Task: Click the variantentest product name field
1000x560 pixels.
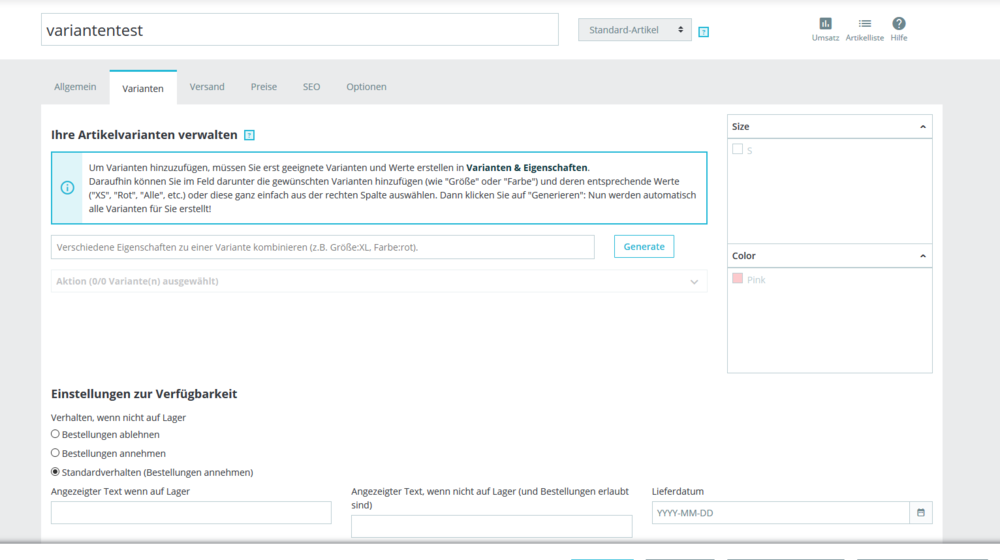Action: [300, 30]
